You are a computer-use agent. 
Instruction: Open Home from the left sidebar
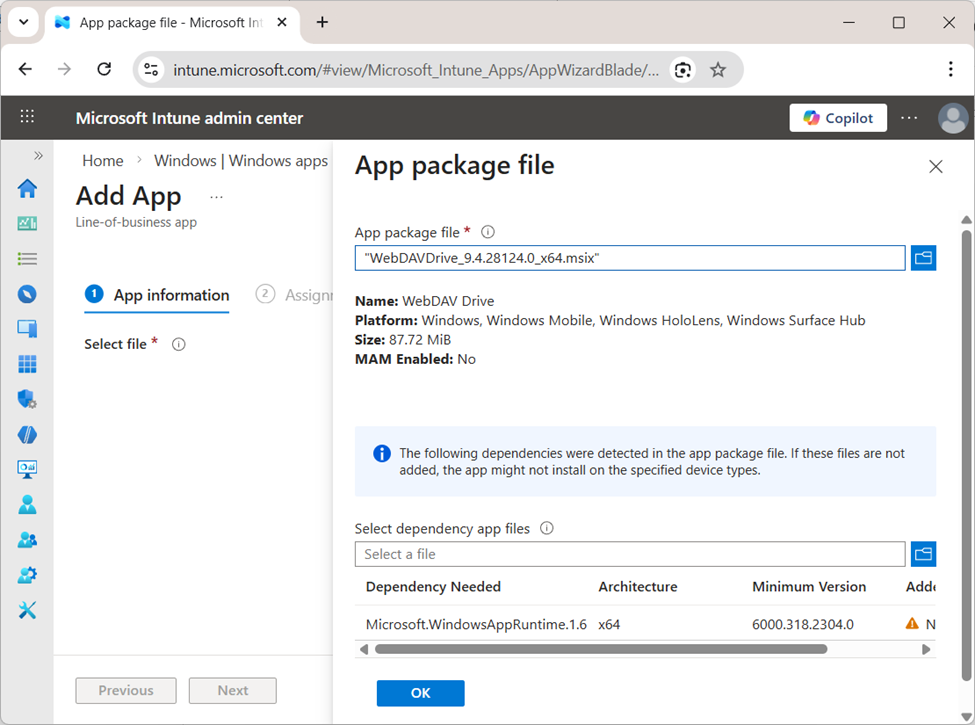27,188
